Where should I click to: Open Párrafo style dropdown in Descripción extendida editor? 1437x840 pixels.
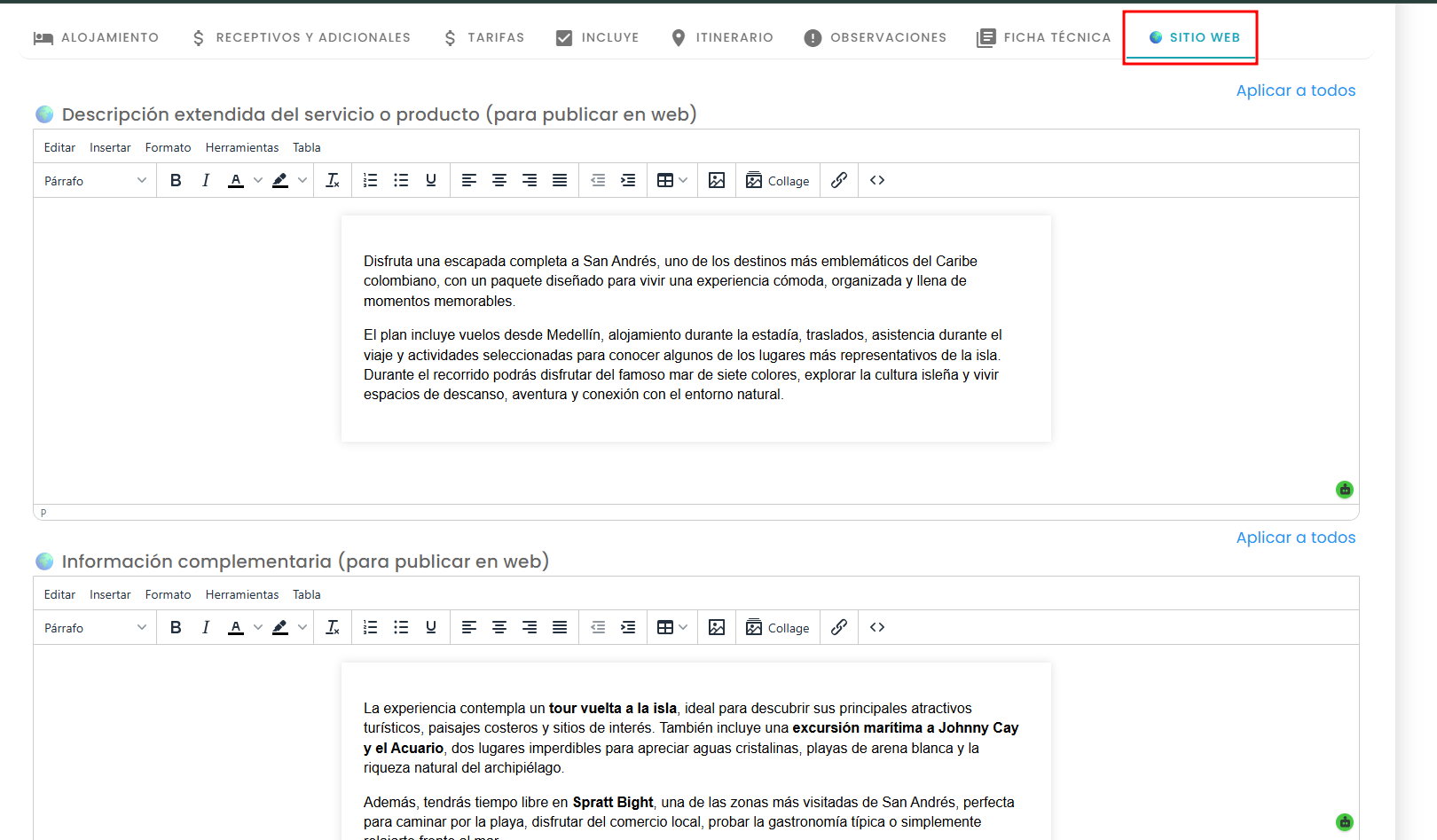point(95,180)
